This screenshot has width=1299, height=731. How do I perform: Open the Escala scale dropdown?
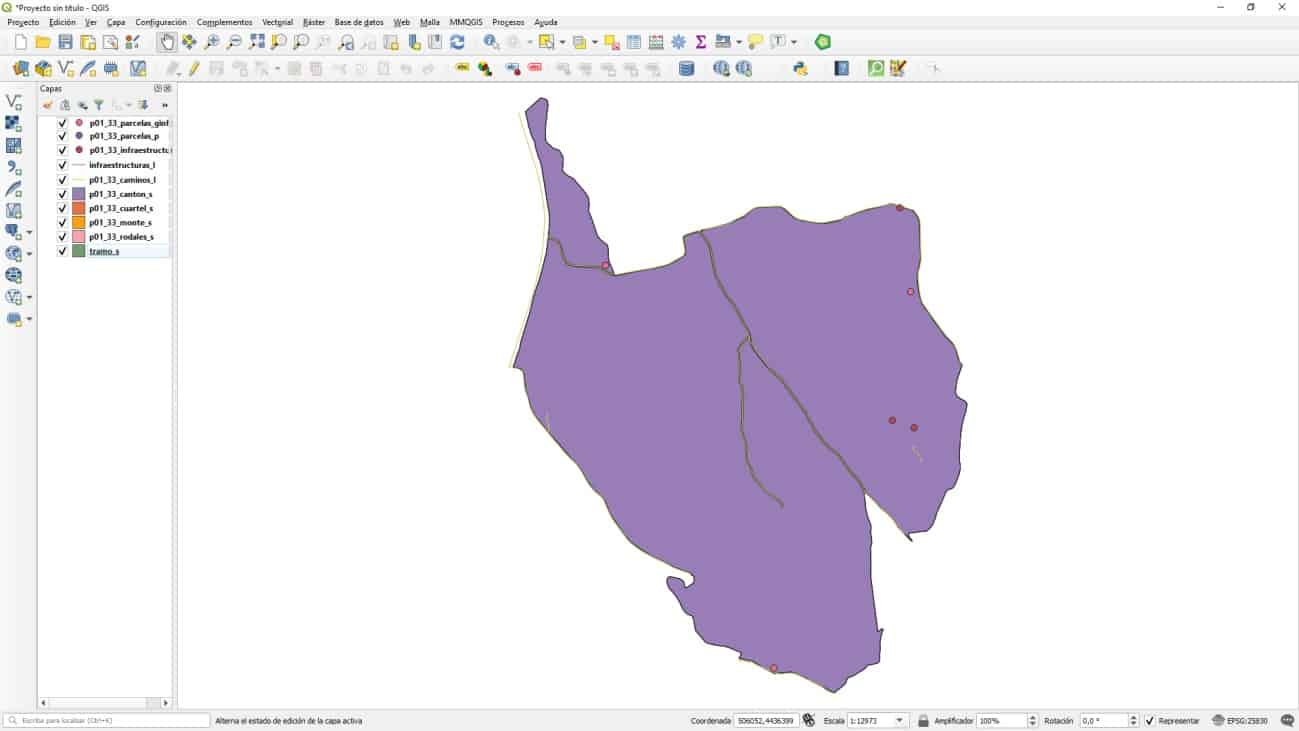coord(899,721)
